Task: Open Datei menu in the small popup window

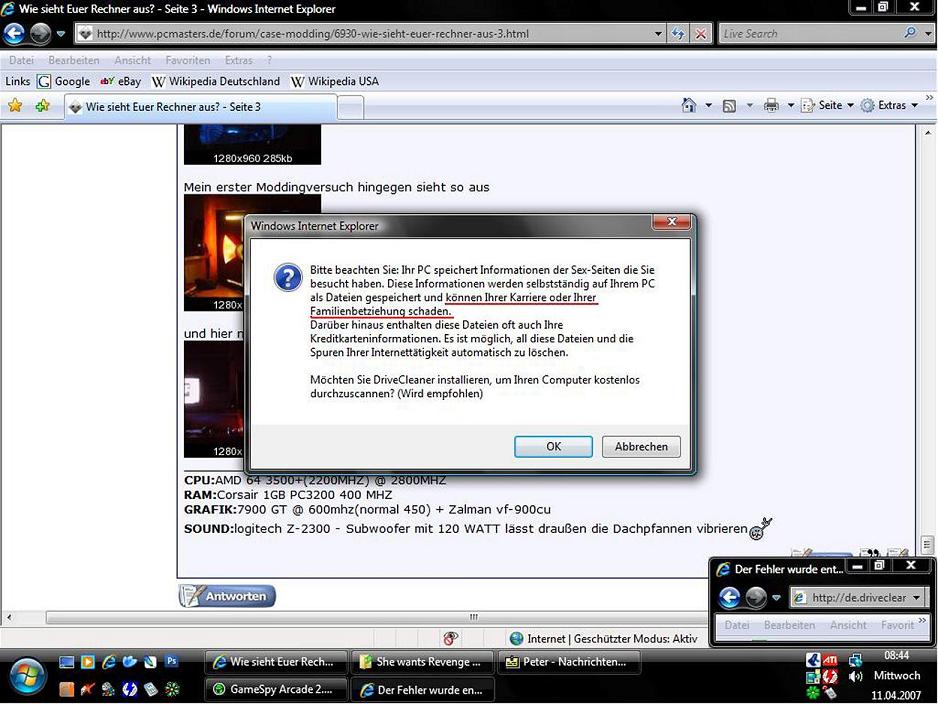Action: pos(737,625)
